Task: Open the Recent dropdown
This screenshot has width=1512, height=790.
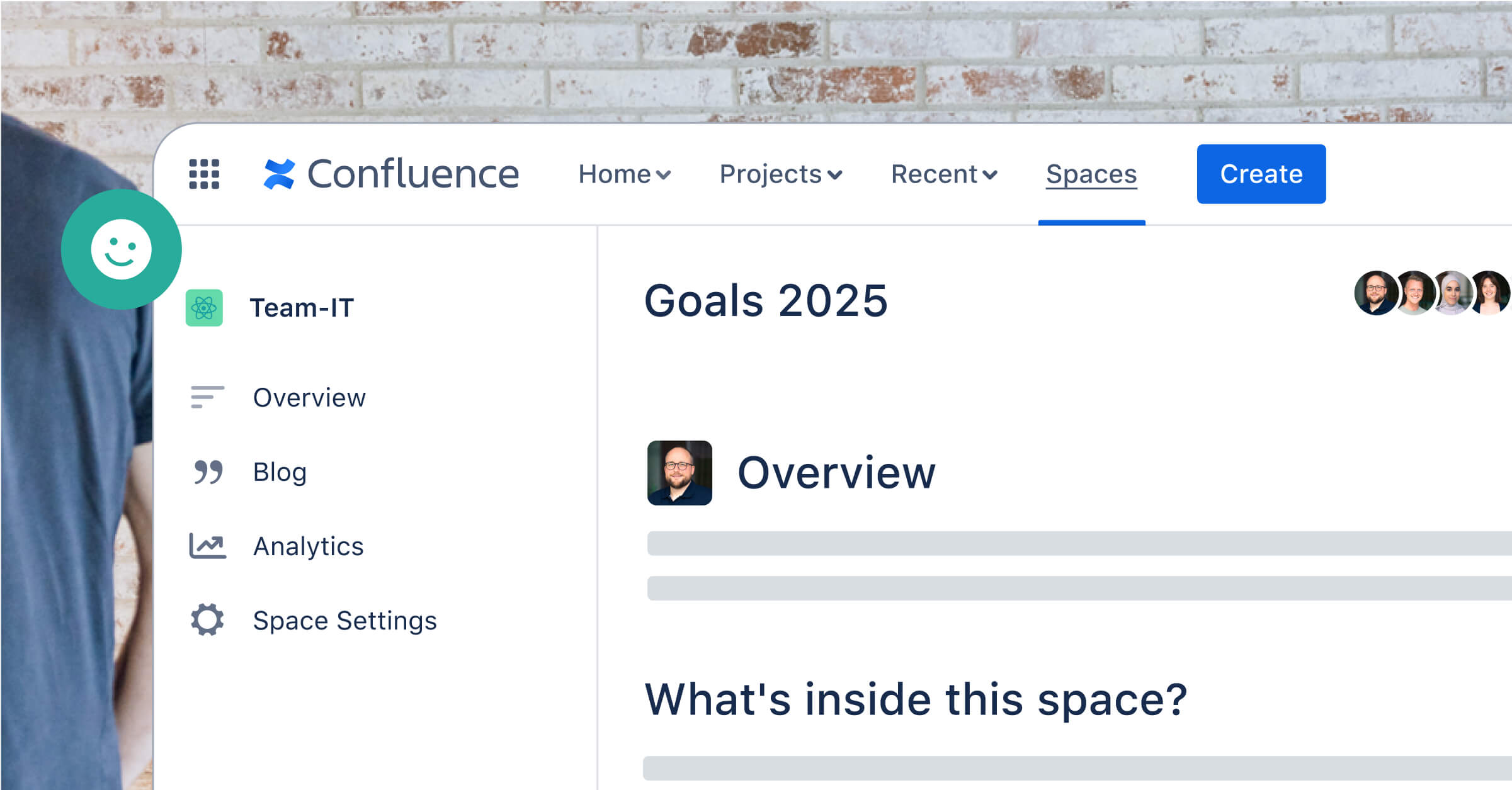Action: pyautogui.click(x=943, y=174)
